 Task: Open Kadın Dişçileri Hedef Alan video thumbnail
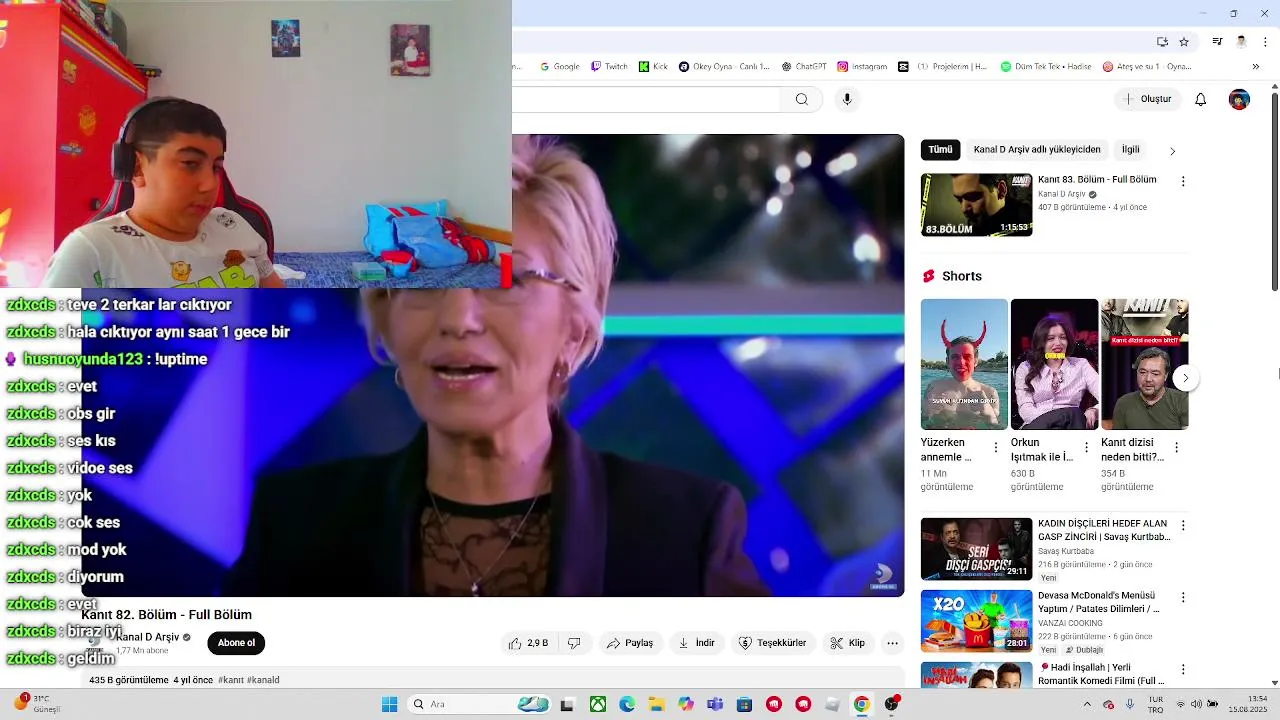pos(976,549)
